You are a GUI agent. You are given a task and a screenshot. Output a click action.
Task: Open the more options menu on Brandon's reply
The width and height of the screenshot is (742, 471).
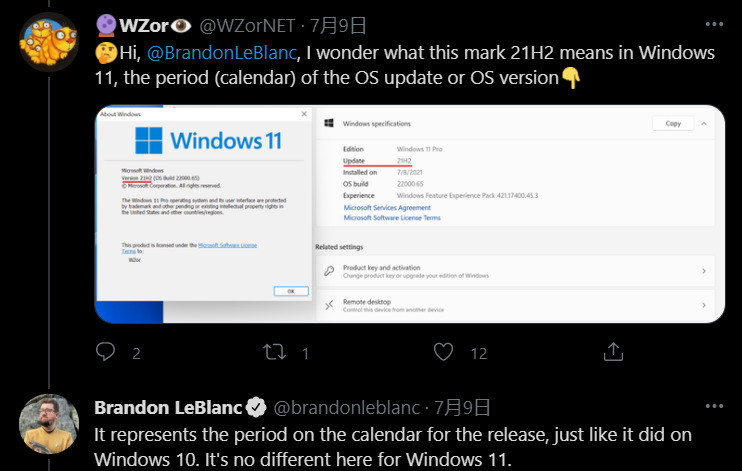coord(714,407)
